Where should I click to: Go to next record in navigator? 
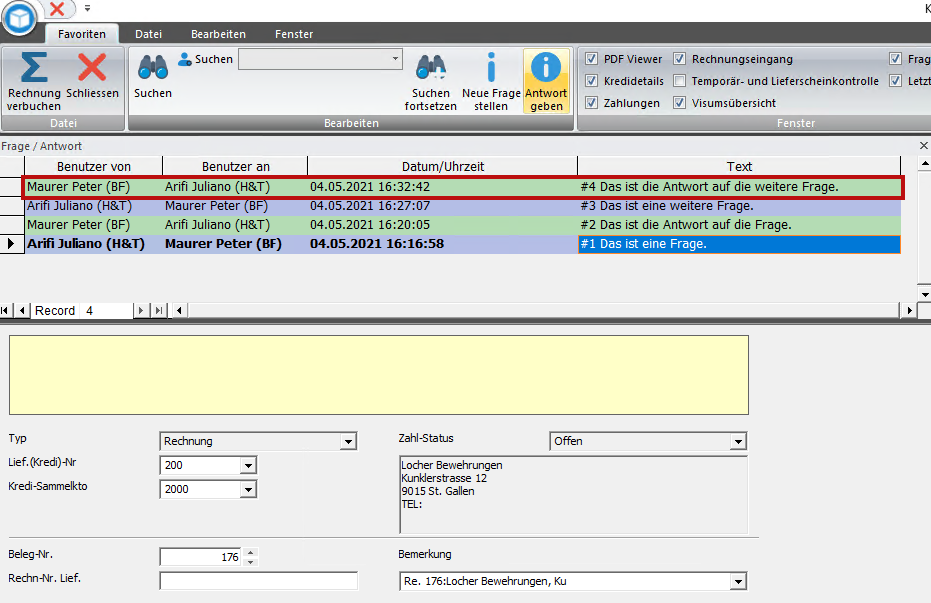point(141,311)
